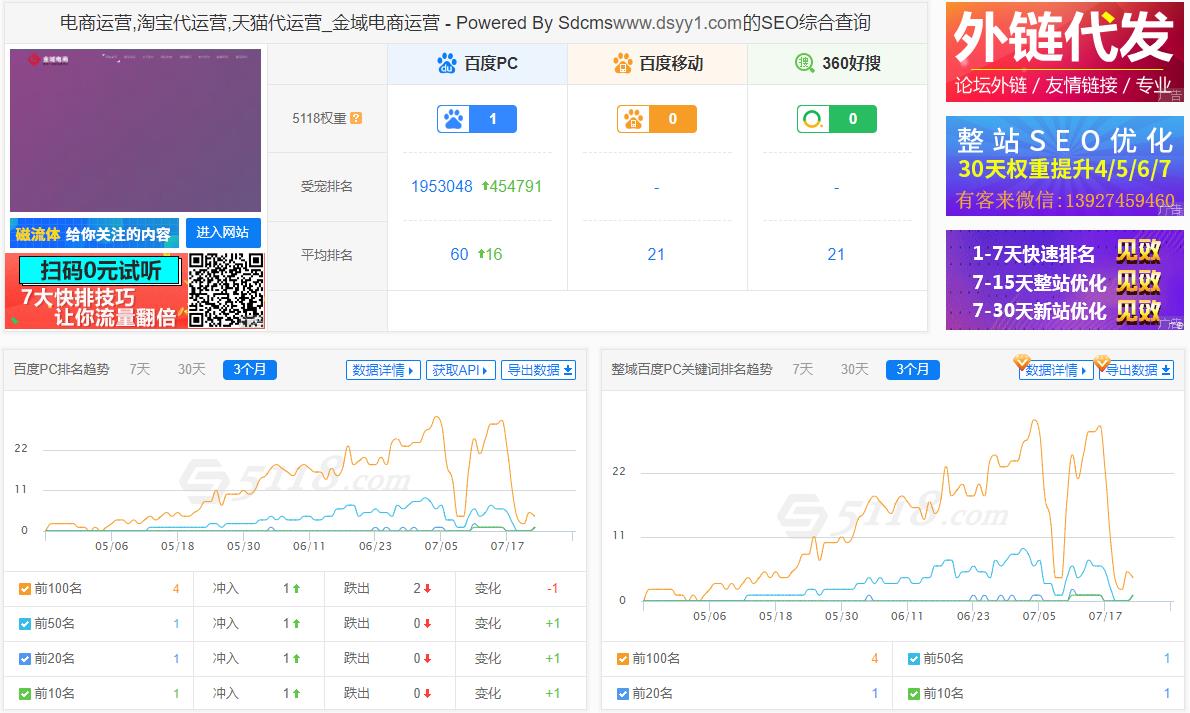The image size is (1190, 713).
Task: Toggle 前50名 checkbox in left chart legend
Action: pos(25,623)
